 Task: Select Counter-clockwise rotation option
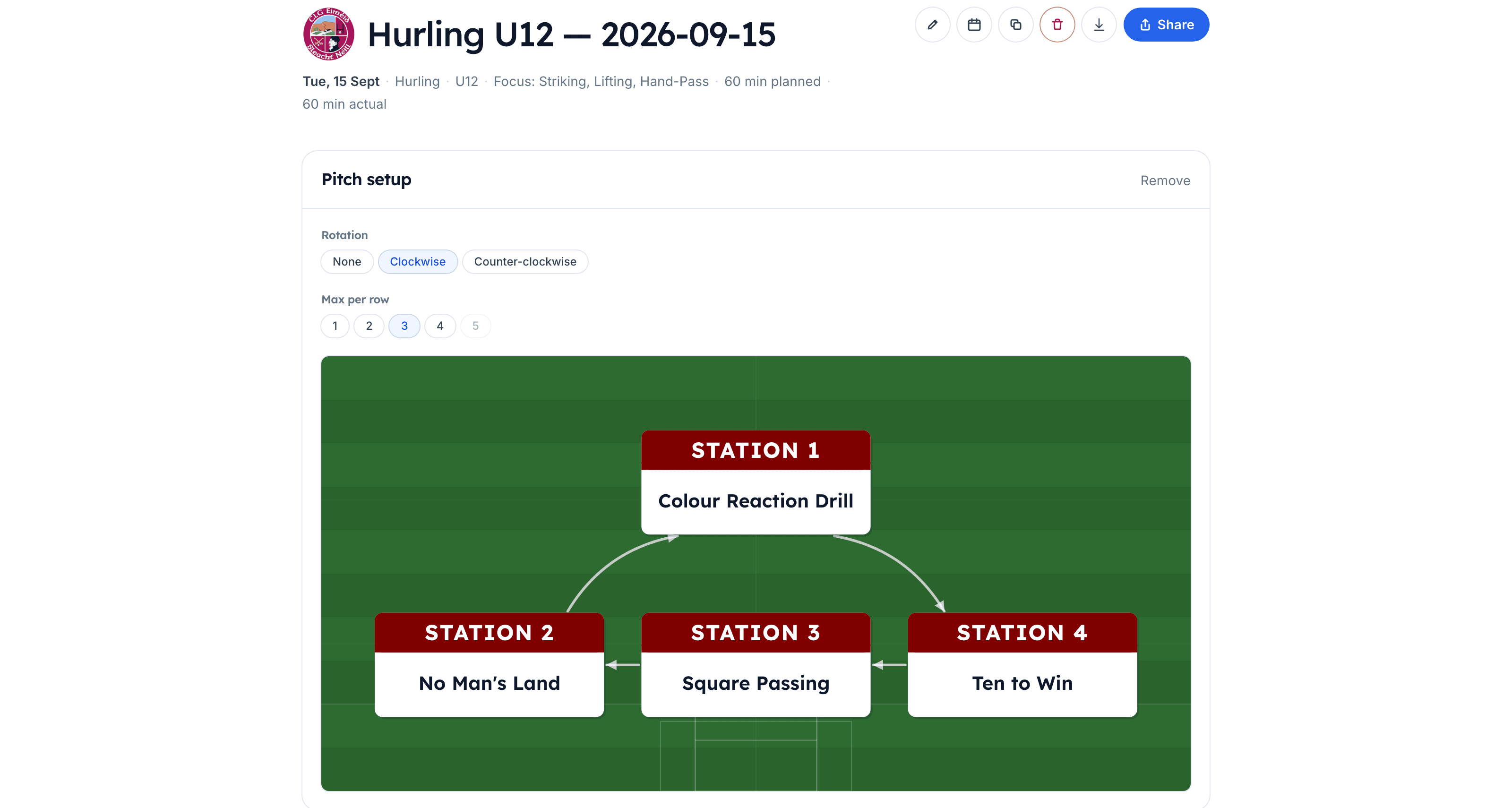(x=525, y=262)
